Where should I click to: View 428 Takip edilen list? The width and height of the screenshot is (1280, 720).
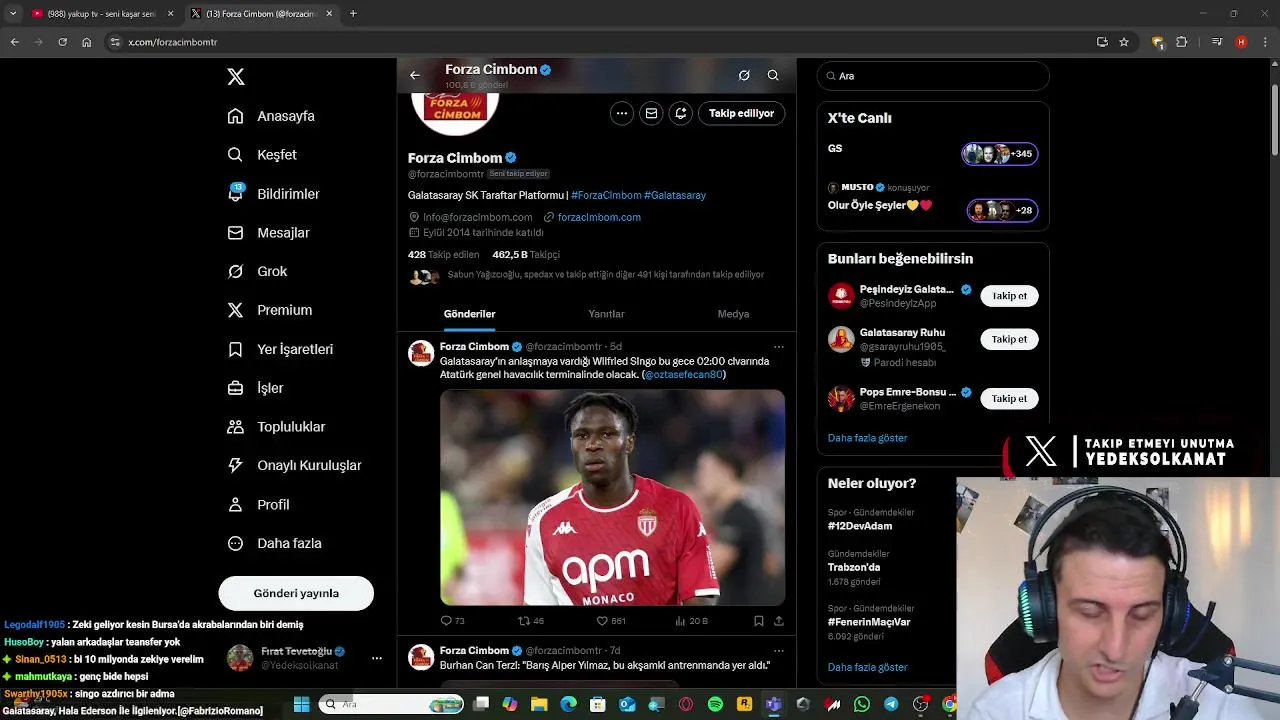[443, 255]
